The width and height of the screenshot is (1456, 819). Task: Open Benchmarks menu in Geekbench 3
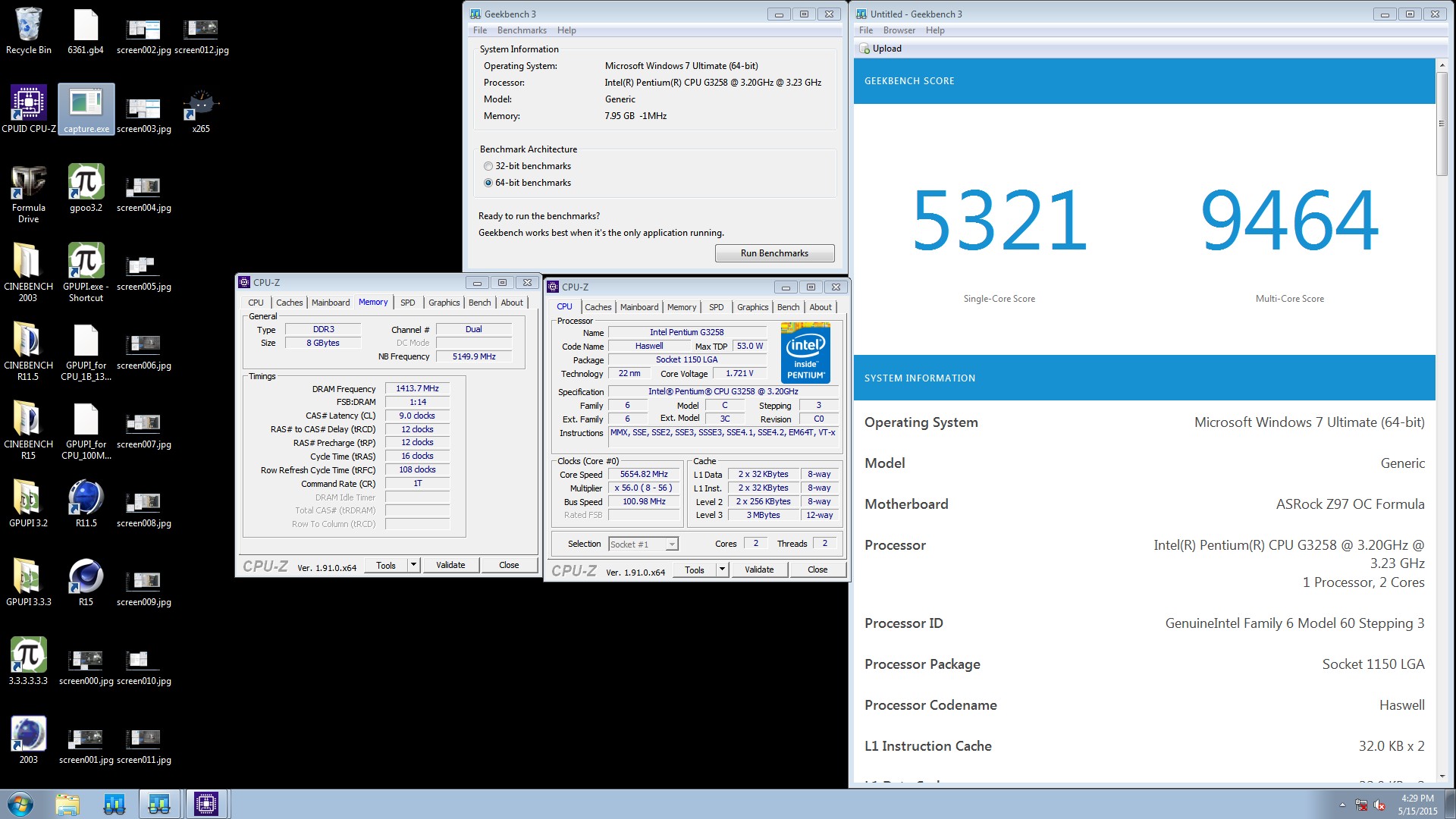522,30
